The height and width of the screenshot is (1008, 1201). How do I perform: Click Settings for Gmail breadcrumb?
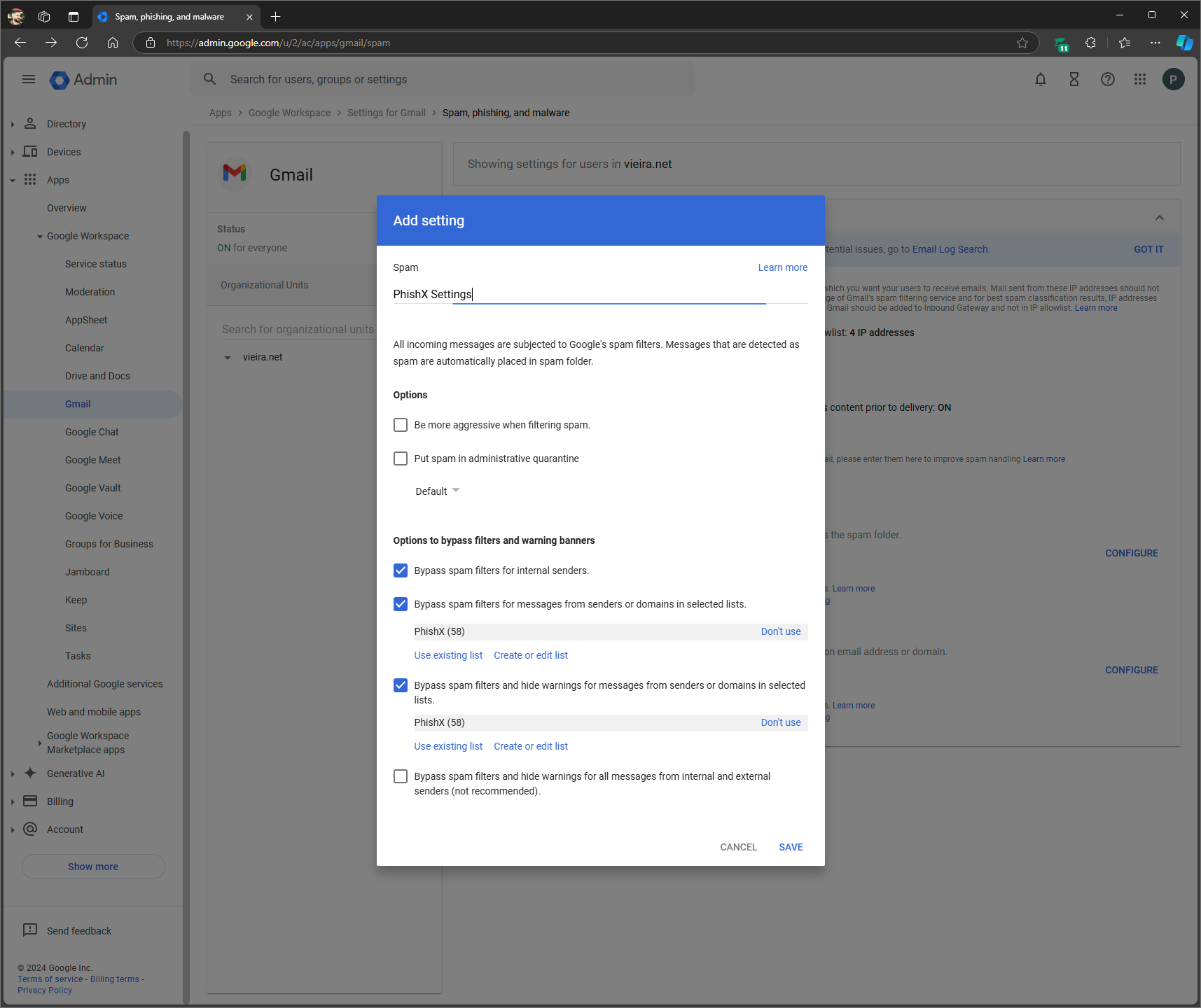(387, 113)
